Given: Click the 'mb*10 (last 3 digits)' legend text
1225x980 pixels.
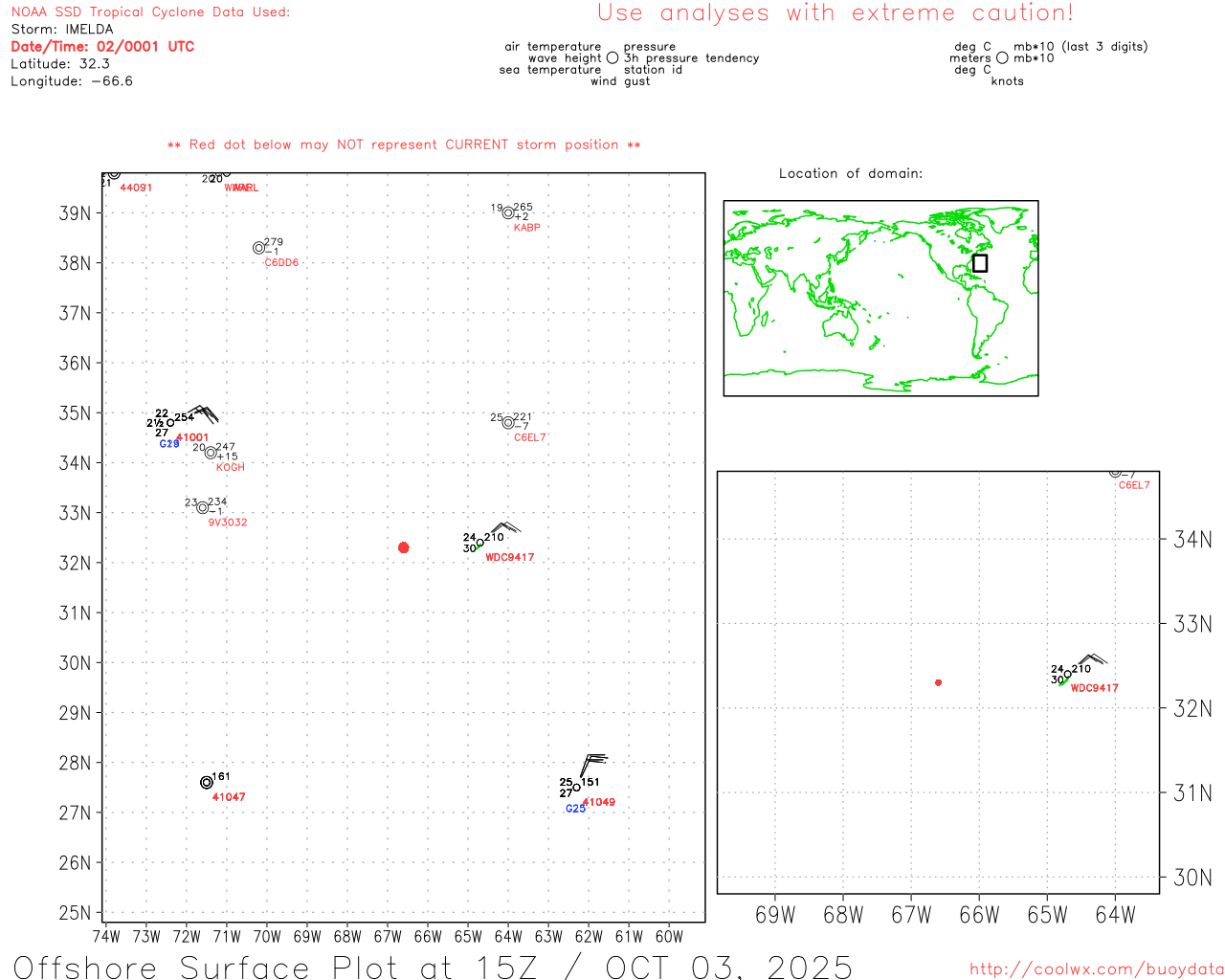Looking at the screenshot, I should click(1080, 47).
